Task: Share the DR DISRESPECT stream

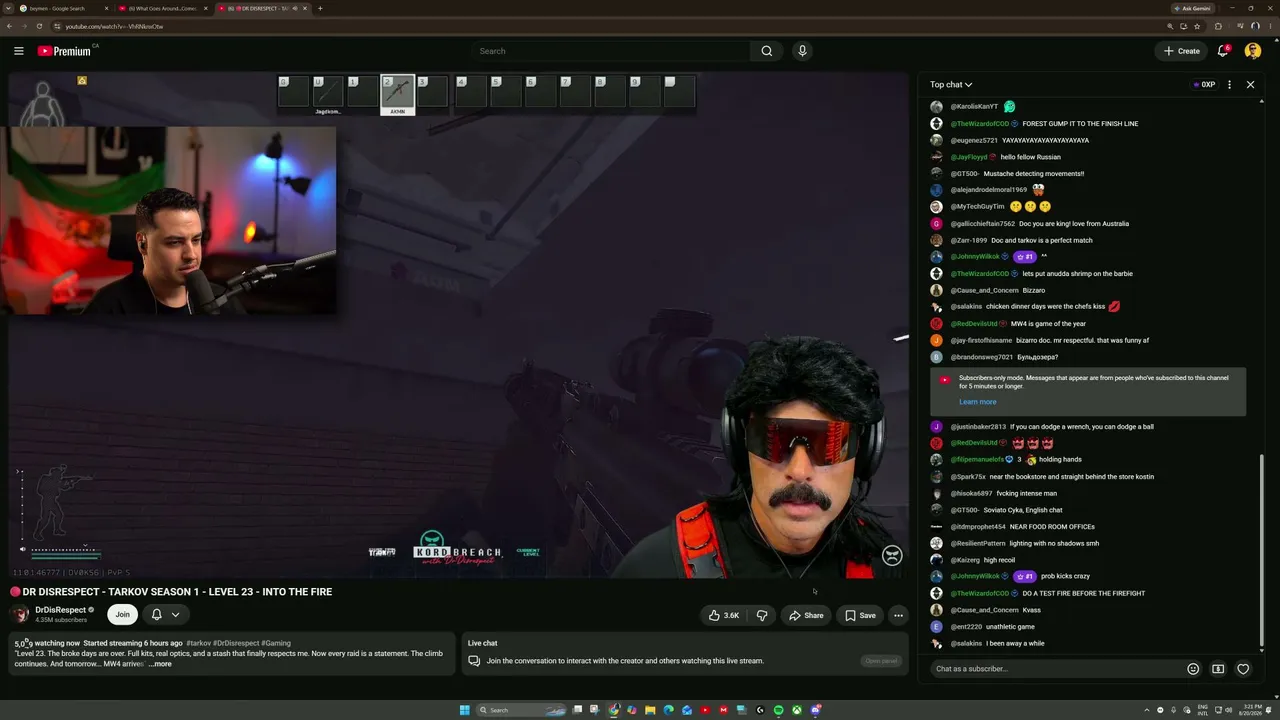Action: click(806, 615)
